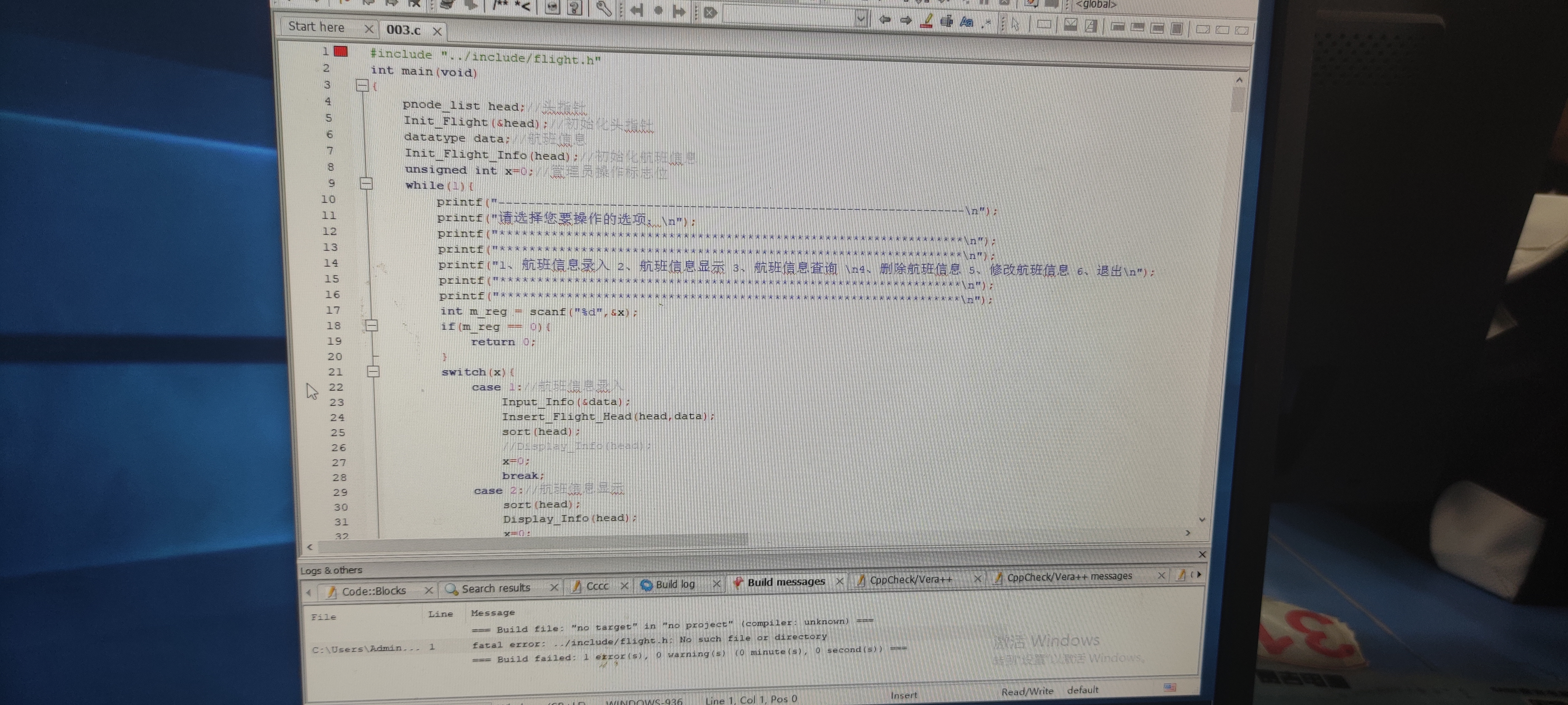
Task: Select the fatal error flight.h message row
Action: [x=649, y=640]
